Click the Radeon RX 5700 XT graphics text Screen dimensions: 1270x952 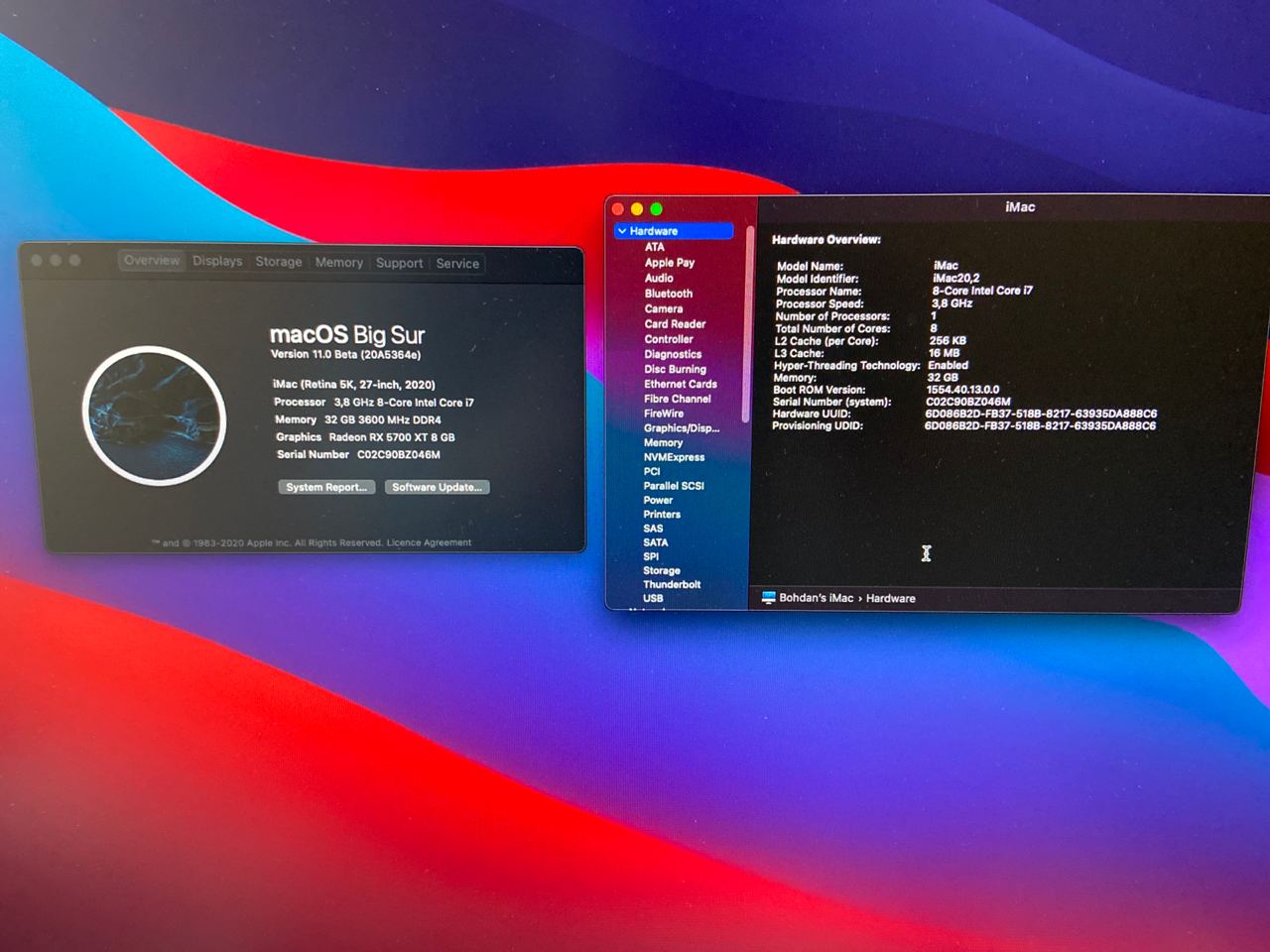(392, 437)
